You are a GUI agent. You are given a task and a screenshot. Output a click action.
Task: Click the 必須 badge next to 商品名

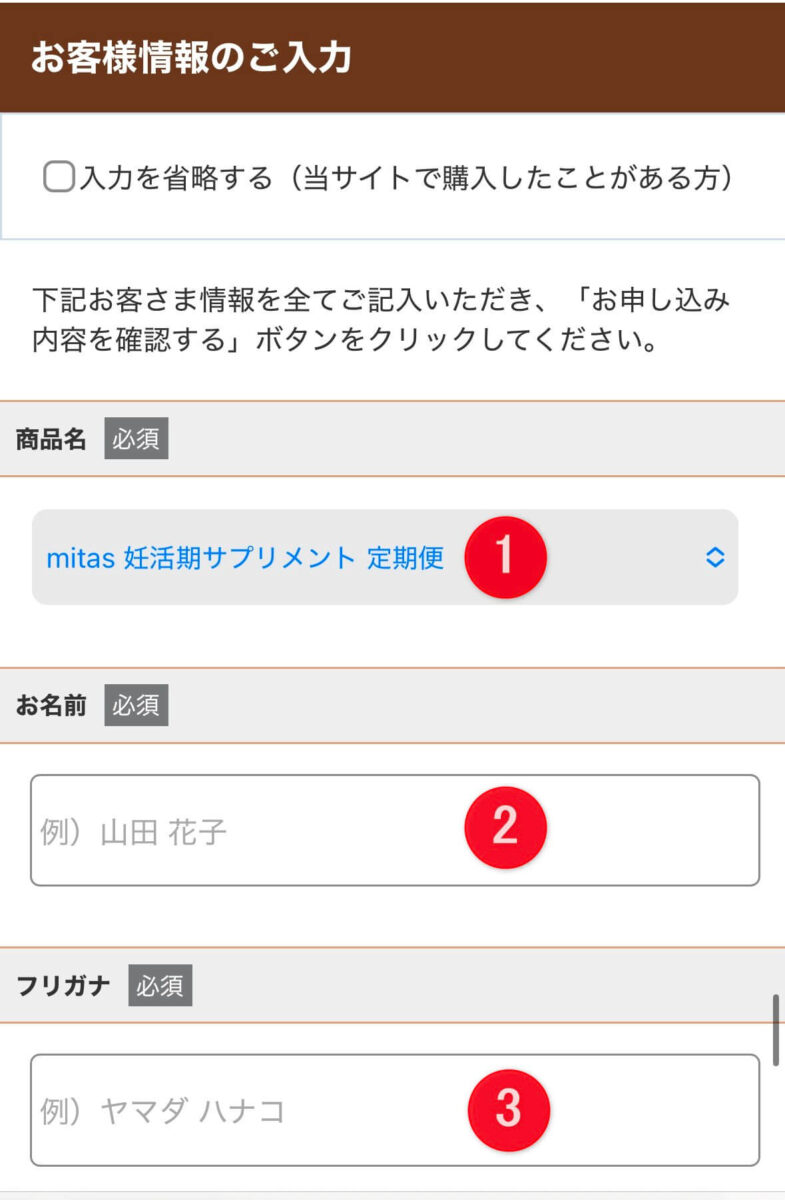click(x=136, y=439)
